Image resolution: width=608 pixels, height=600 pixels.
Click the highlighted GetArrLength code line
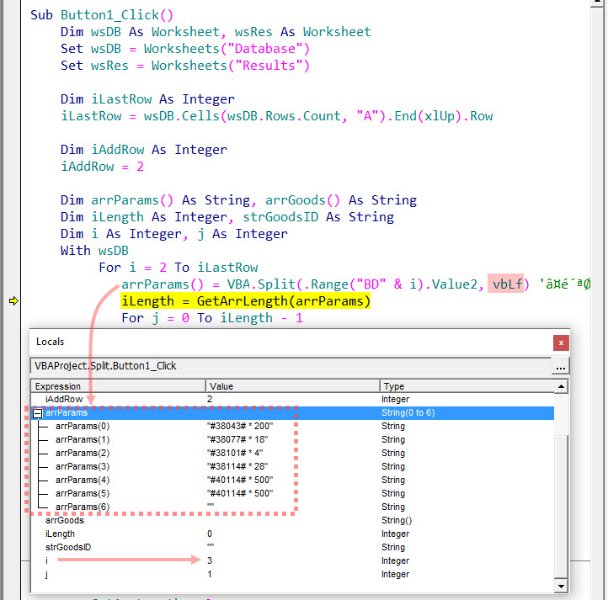click(x=245, y=301)
